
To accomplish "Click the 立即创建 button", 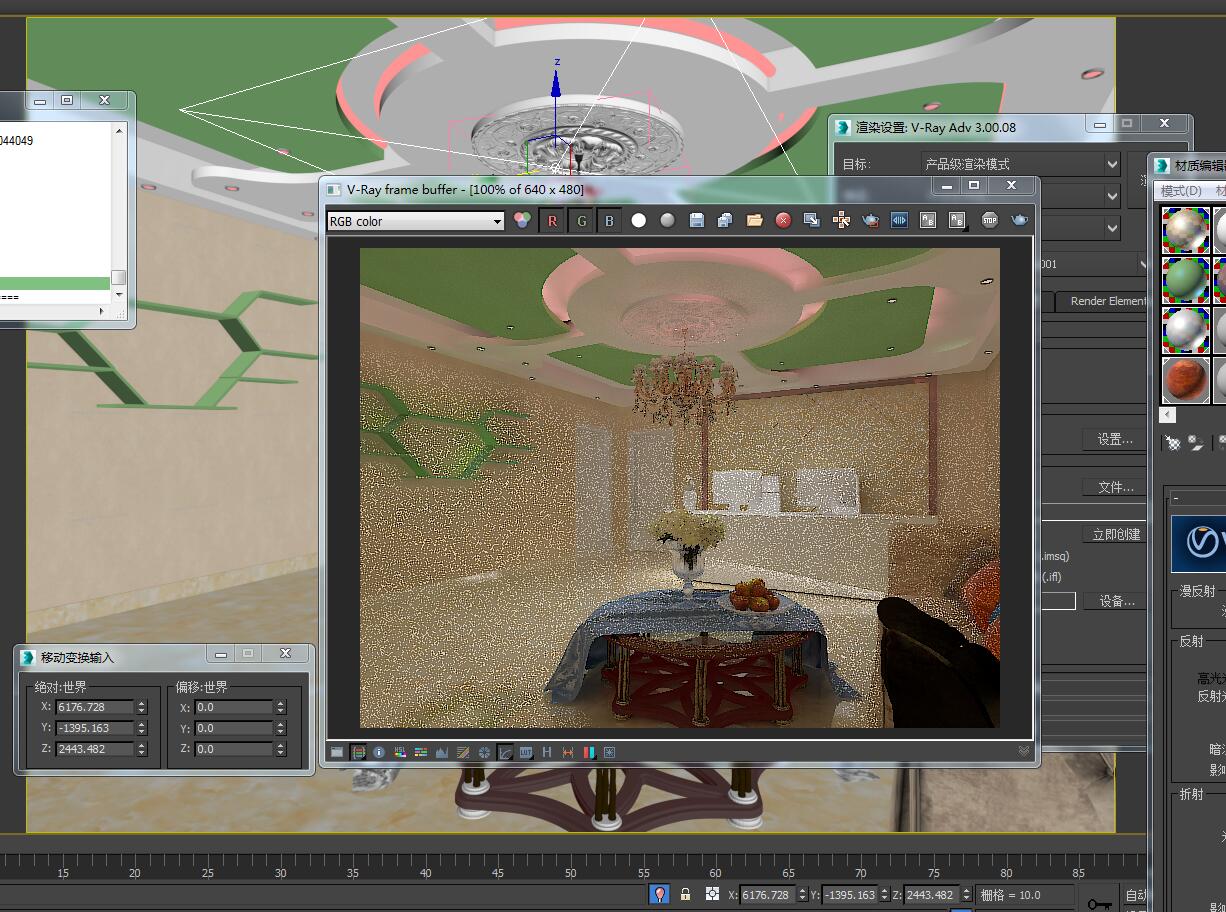I will tap(1114, 534).
